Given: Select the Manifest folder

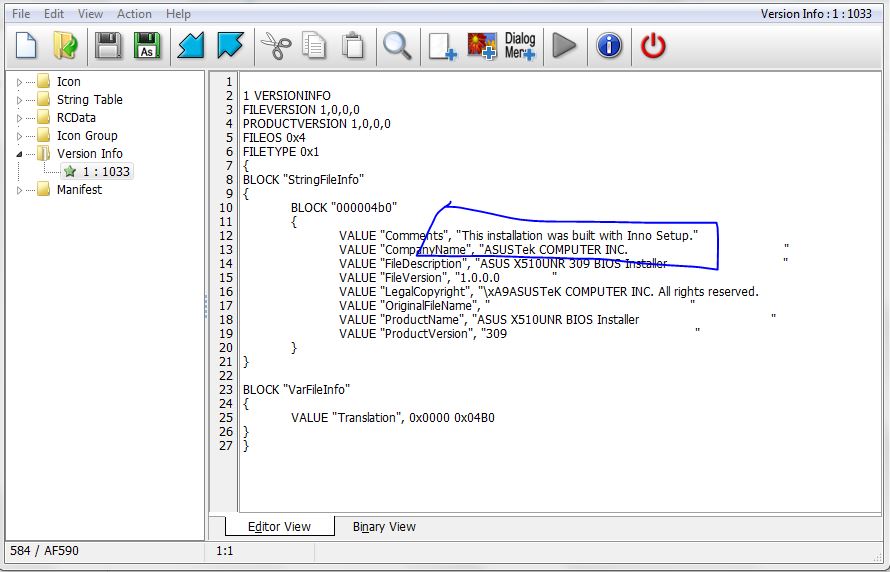Looking at the screenshot, I should pos(79,190).
